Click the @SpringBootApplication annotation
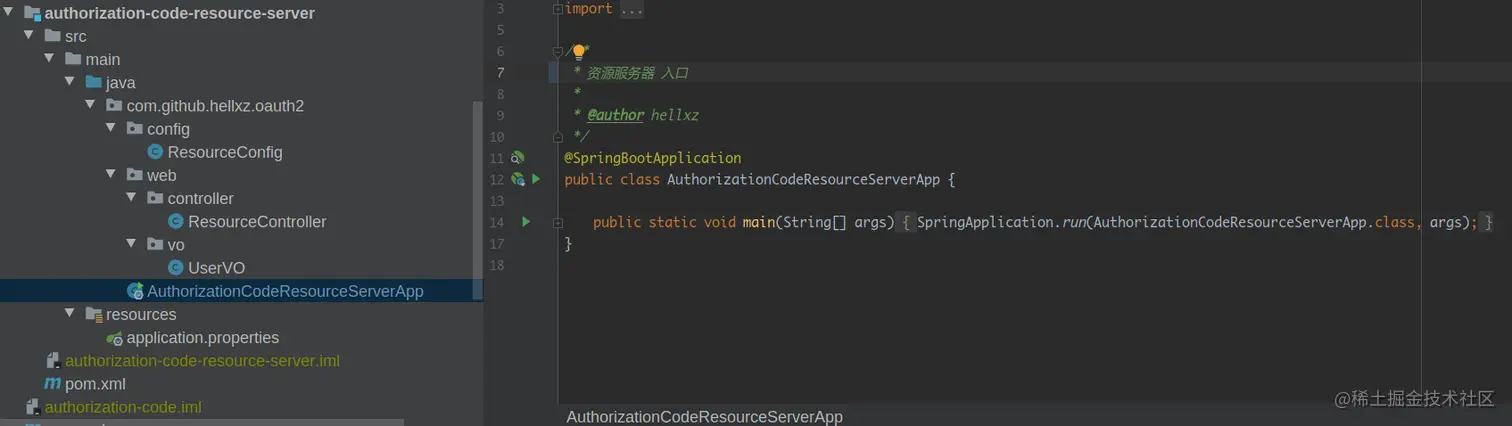 [653, 158]
